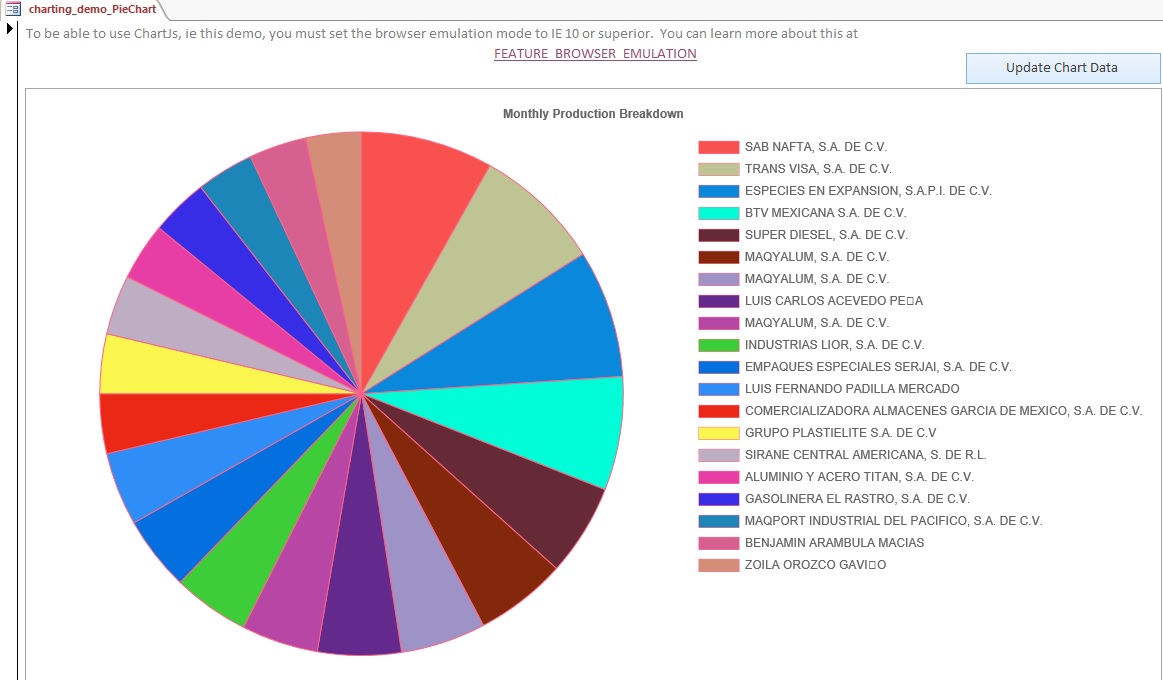Click the Update Chart Data button
This screenshot has height=680, width=1163.
(x=1062, y=67)
